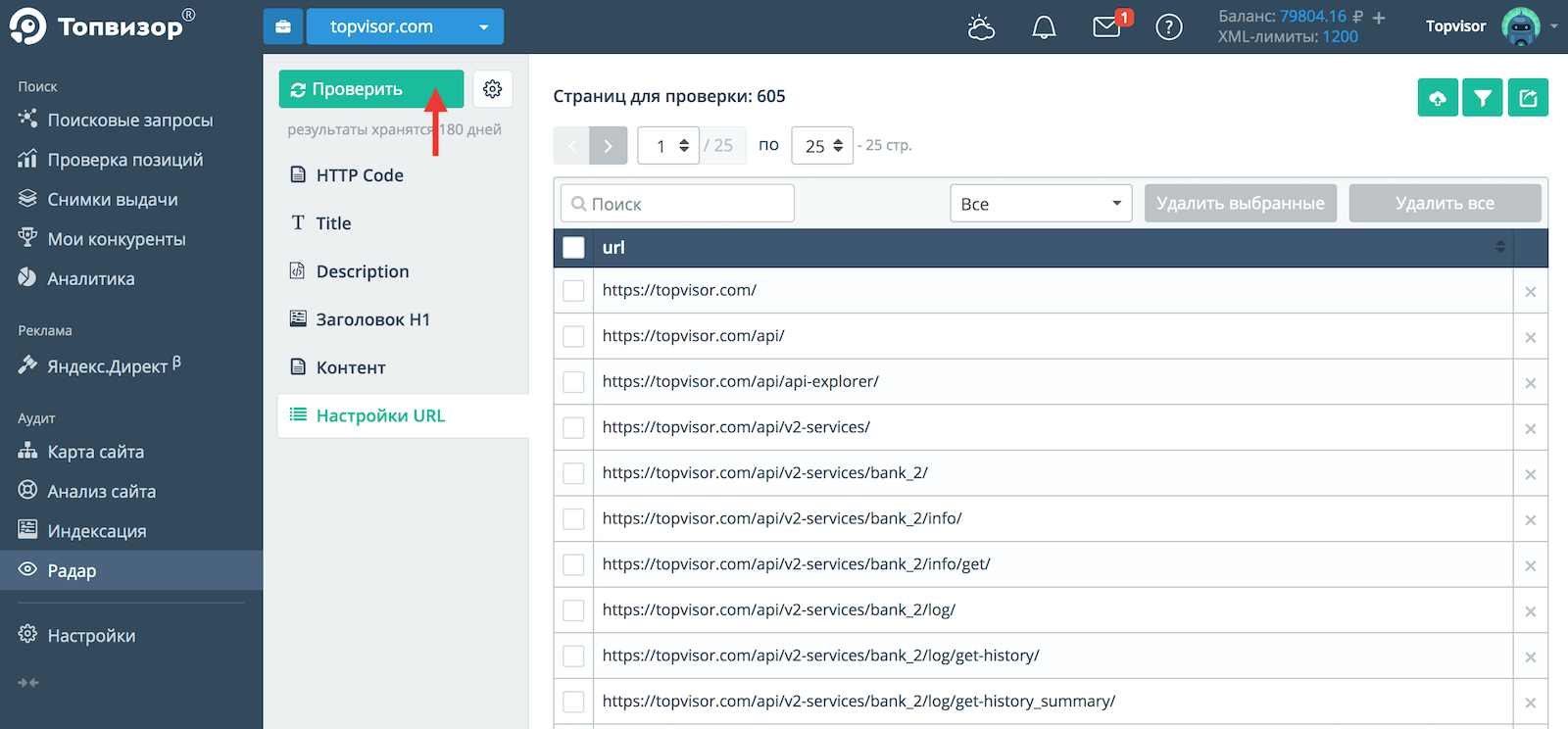1568x729 pixels.
Task: Check the https://topvisor.com/api/ row checkbox
Action: [x=574, y=336]
